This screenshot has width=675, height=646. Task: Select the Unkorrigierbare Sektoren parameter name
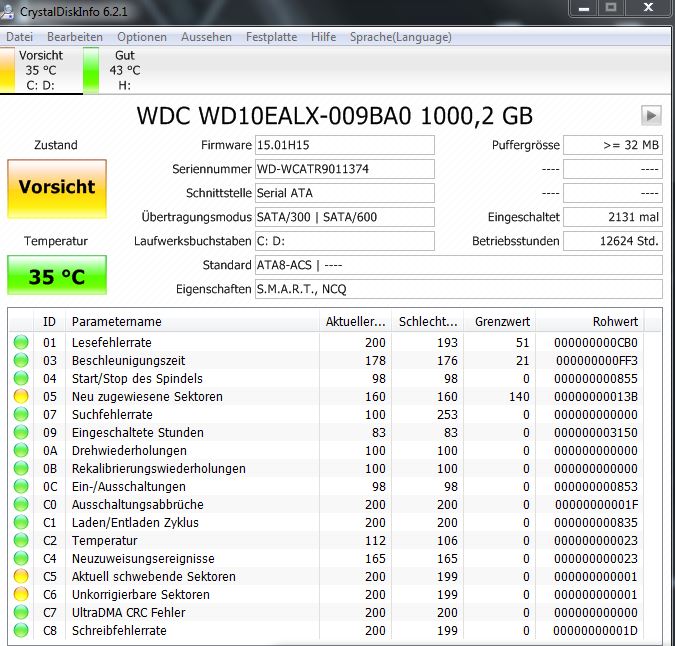(141, 594)
